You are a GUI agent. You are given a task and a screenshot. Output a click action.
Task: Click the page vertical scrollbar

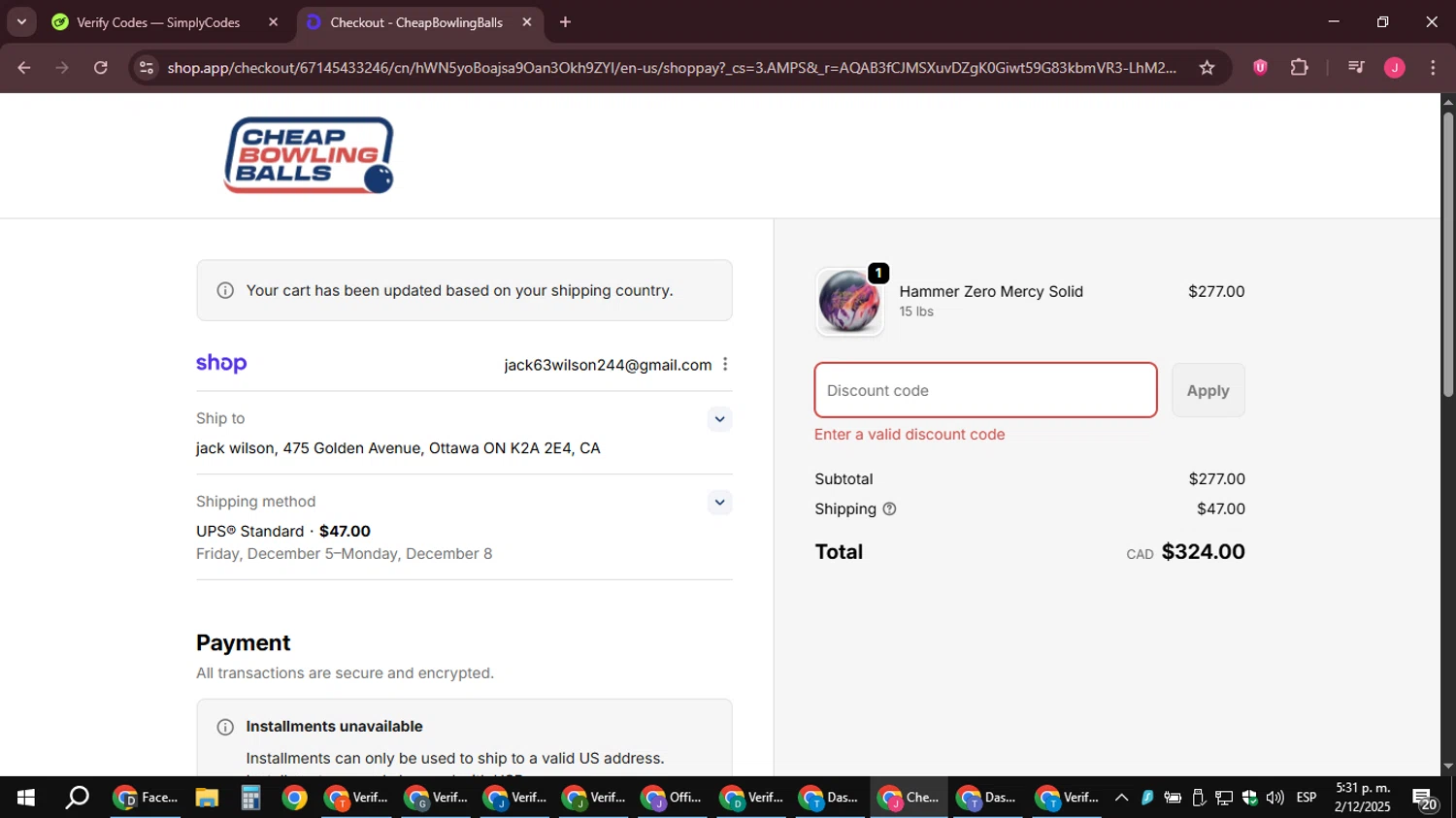click(1448, 254)
